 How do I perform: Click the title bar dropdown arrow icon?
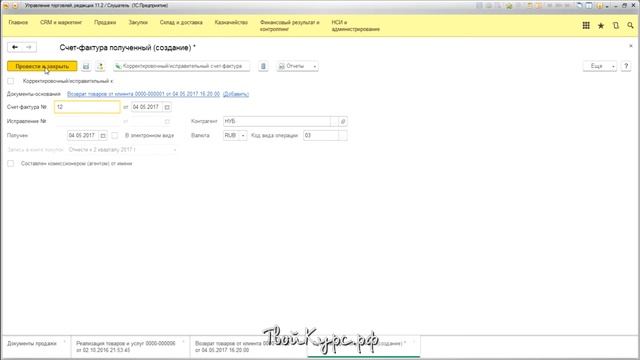point(15,6)
